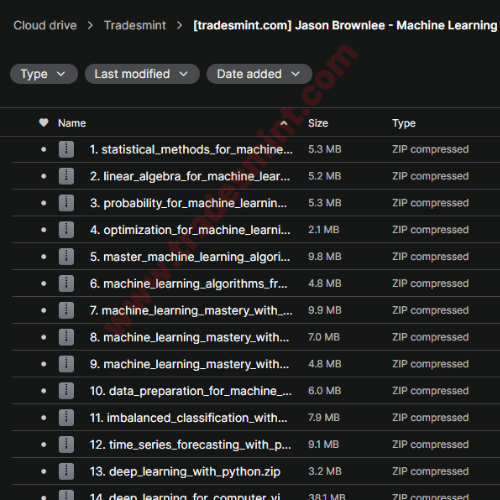Viewport: 500px width, 500px height.
Task: Go to Tradesmint breadcrumb folder
Action: pyautogui.click(x=135, y=25)
